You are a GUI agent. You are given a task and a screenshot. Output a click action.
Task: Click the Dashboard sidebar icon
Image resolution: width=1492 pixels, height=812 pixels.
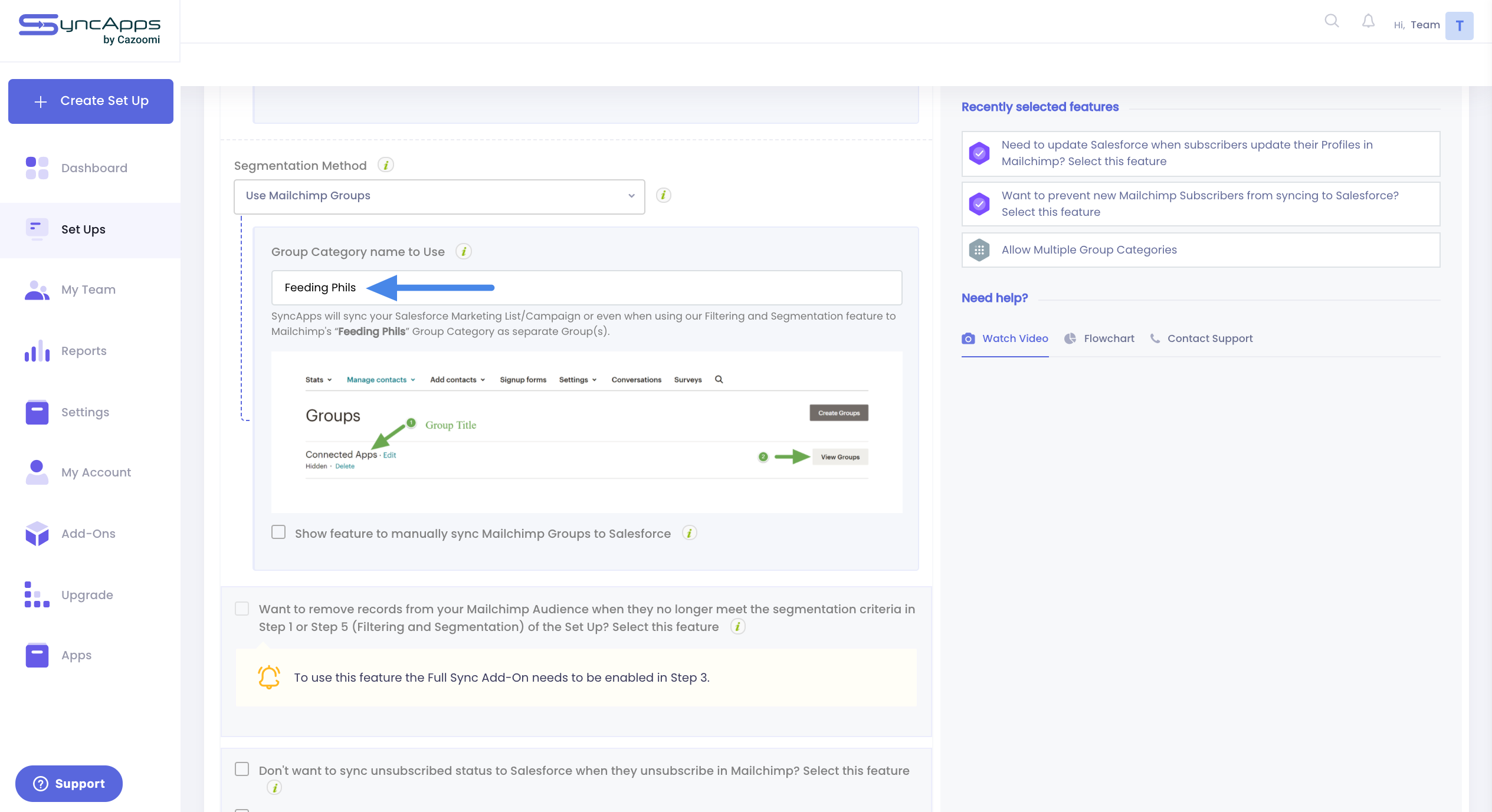[x=37, y=167]
